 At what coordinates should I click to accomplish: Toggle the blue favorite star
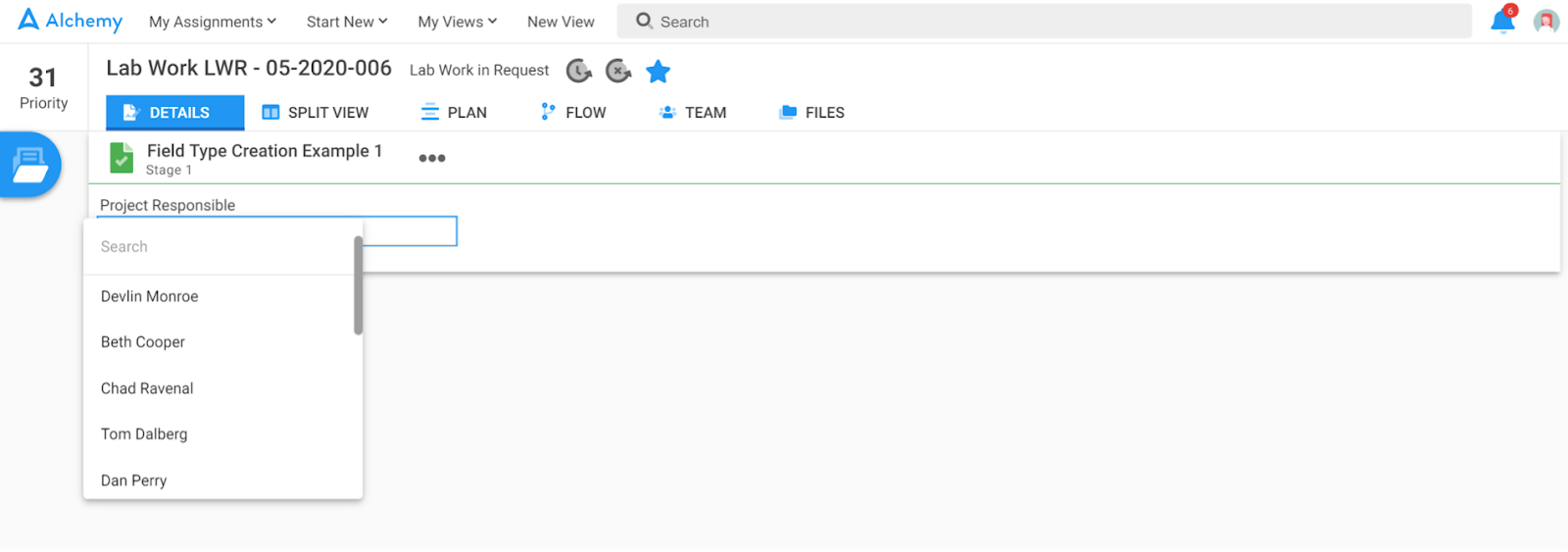(x=659, y=71)
